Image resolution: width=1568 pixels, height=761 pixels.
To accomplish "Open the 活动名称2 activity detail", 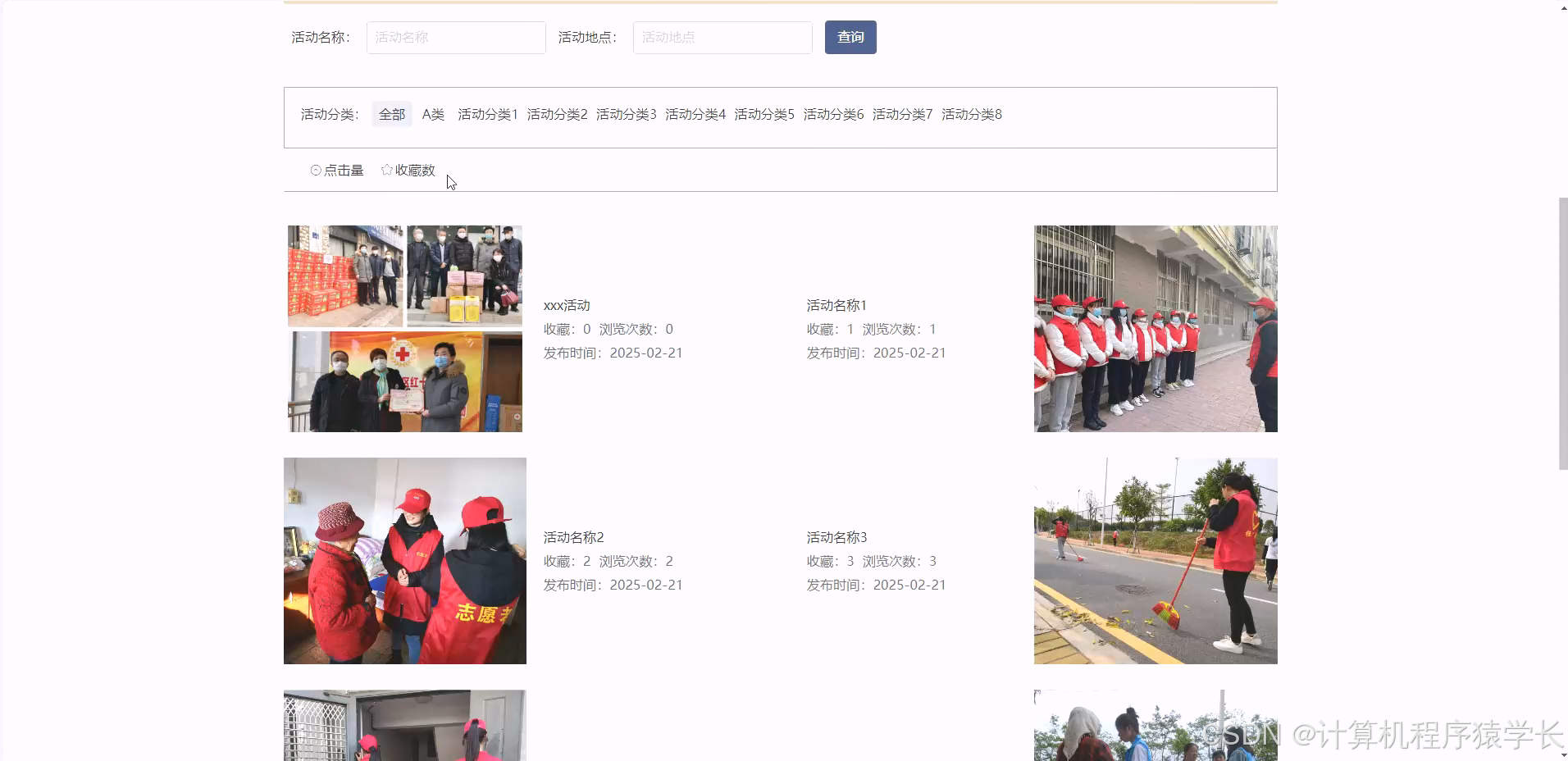I will [x=572, y=537].
